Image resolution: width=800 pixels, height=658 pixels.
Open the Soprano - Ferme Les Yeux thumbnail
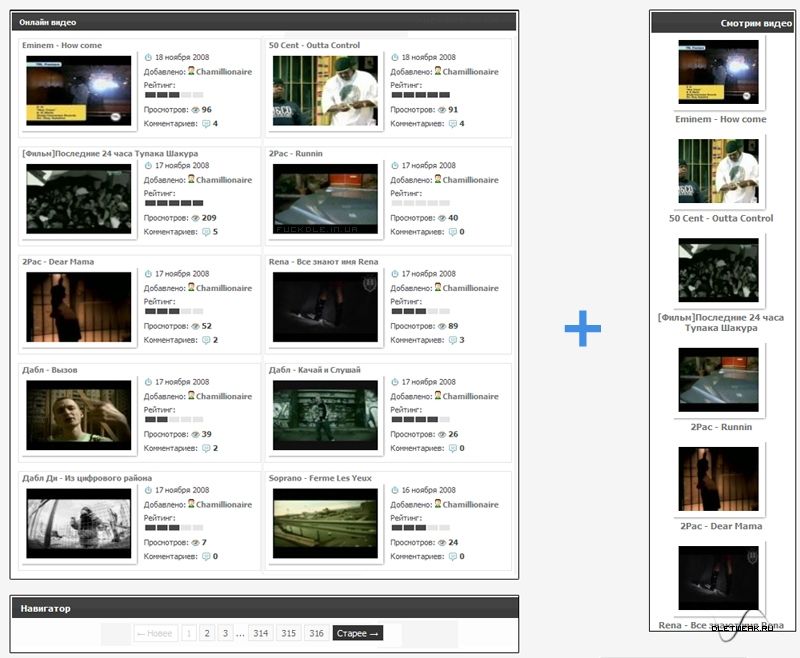326,523
